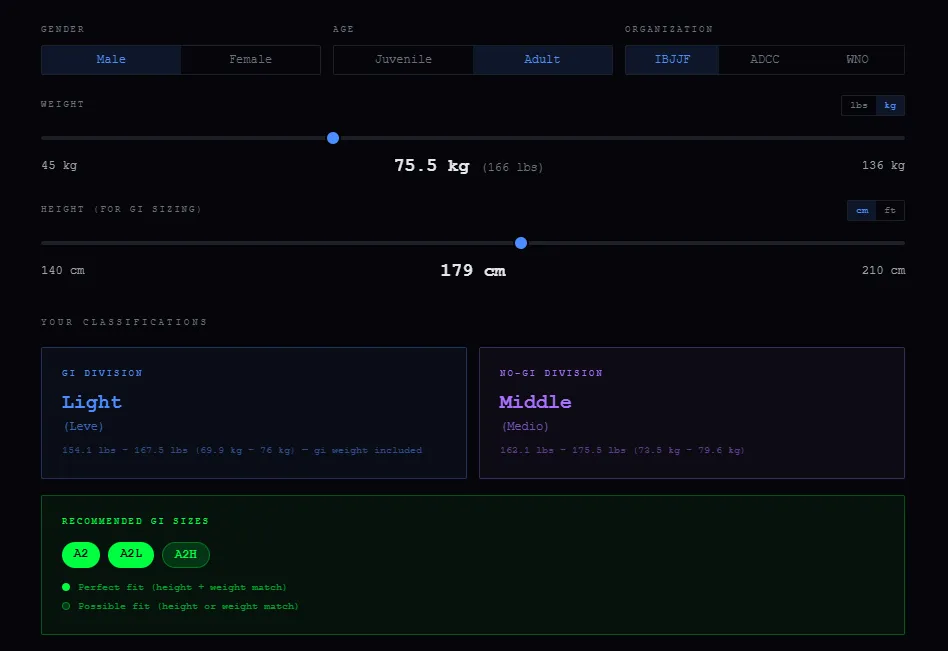
Task: Switch weight units to kg
Action: [x=889, y=105]
